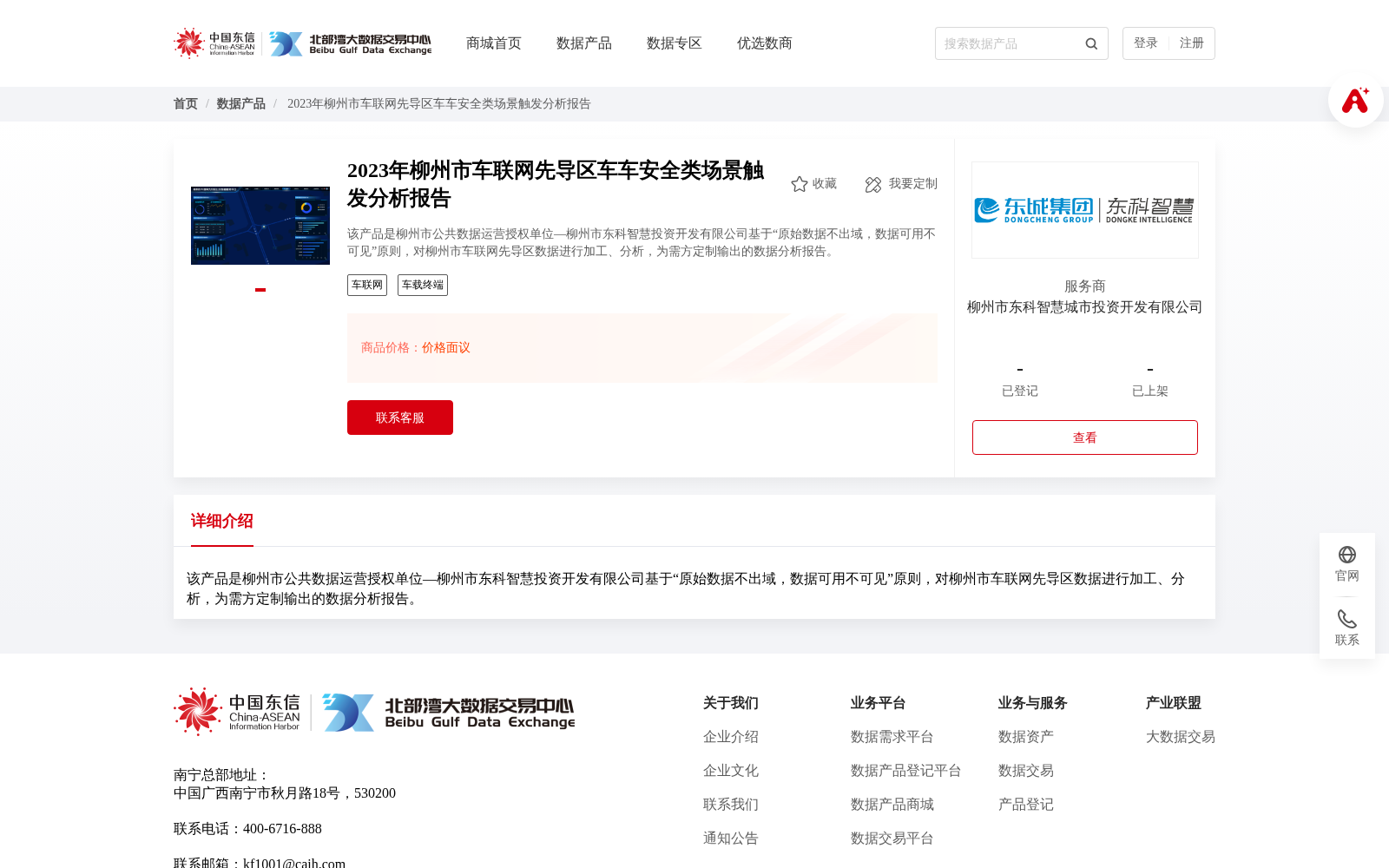Click the 价格面议 price text

[x=446, y=348]
